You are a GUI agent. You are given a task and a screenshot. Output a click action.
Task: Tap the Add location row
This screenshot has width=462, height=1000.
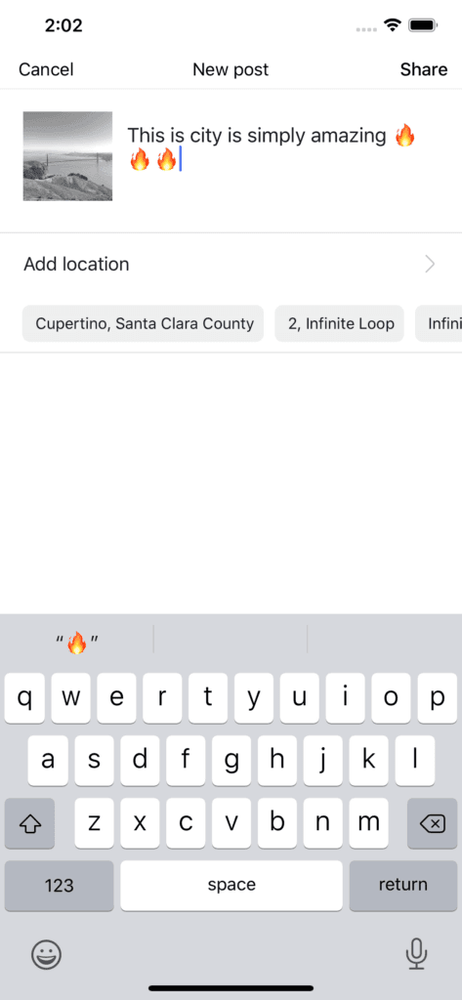pos(231,264)
